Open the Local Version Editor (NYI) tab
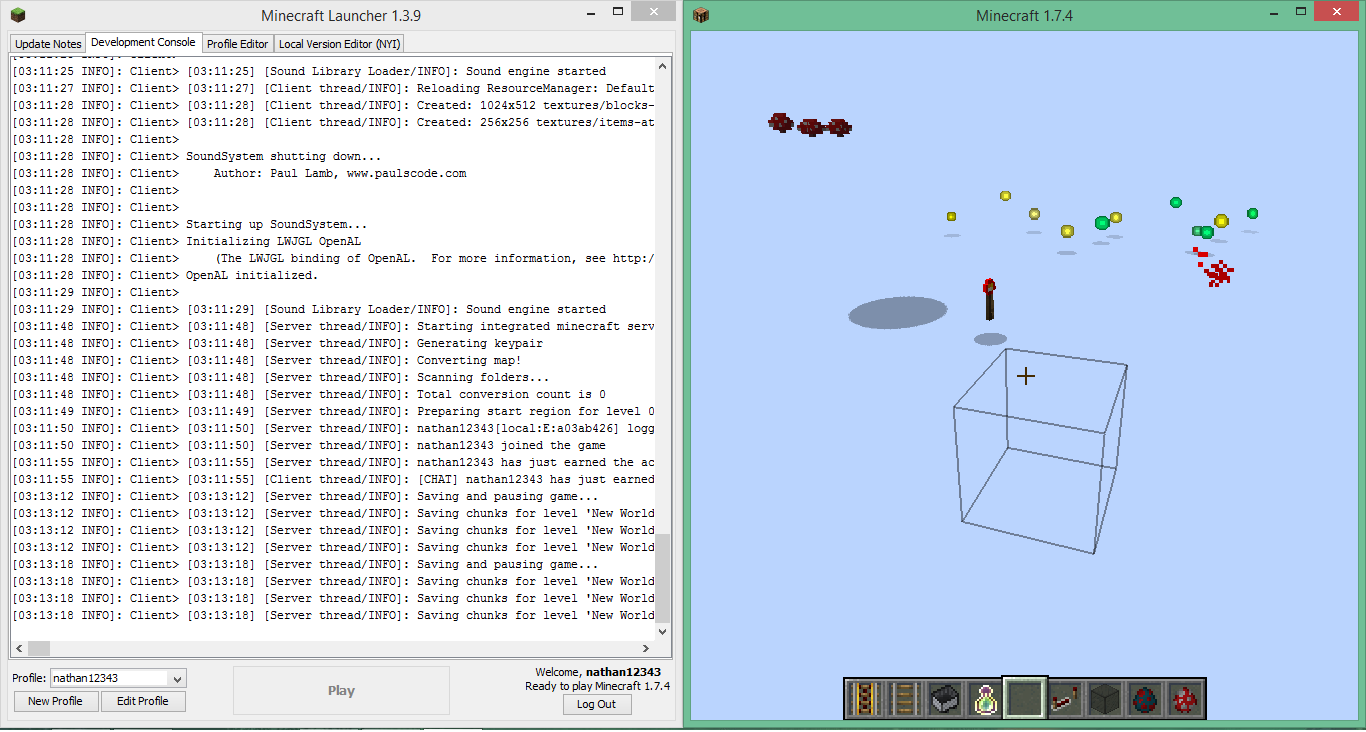The image size is (1366, 732). [x=339, y=44]
